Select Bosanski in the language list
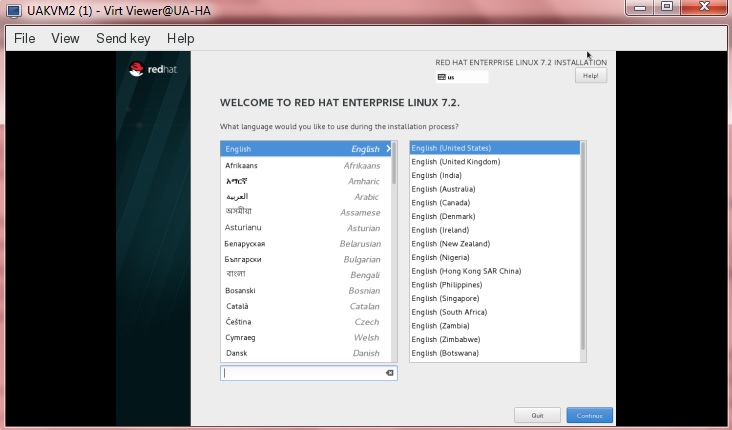Viewport: 732px width, 430px height. 306,290
